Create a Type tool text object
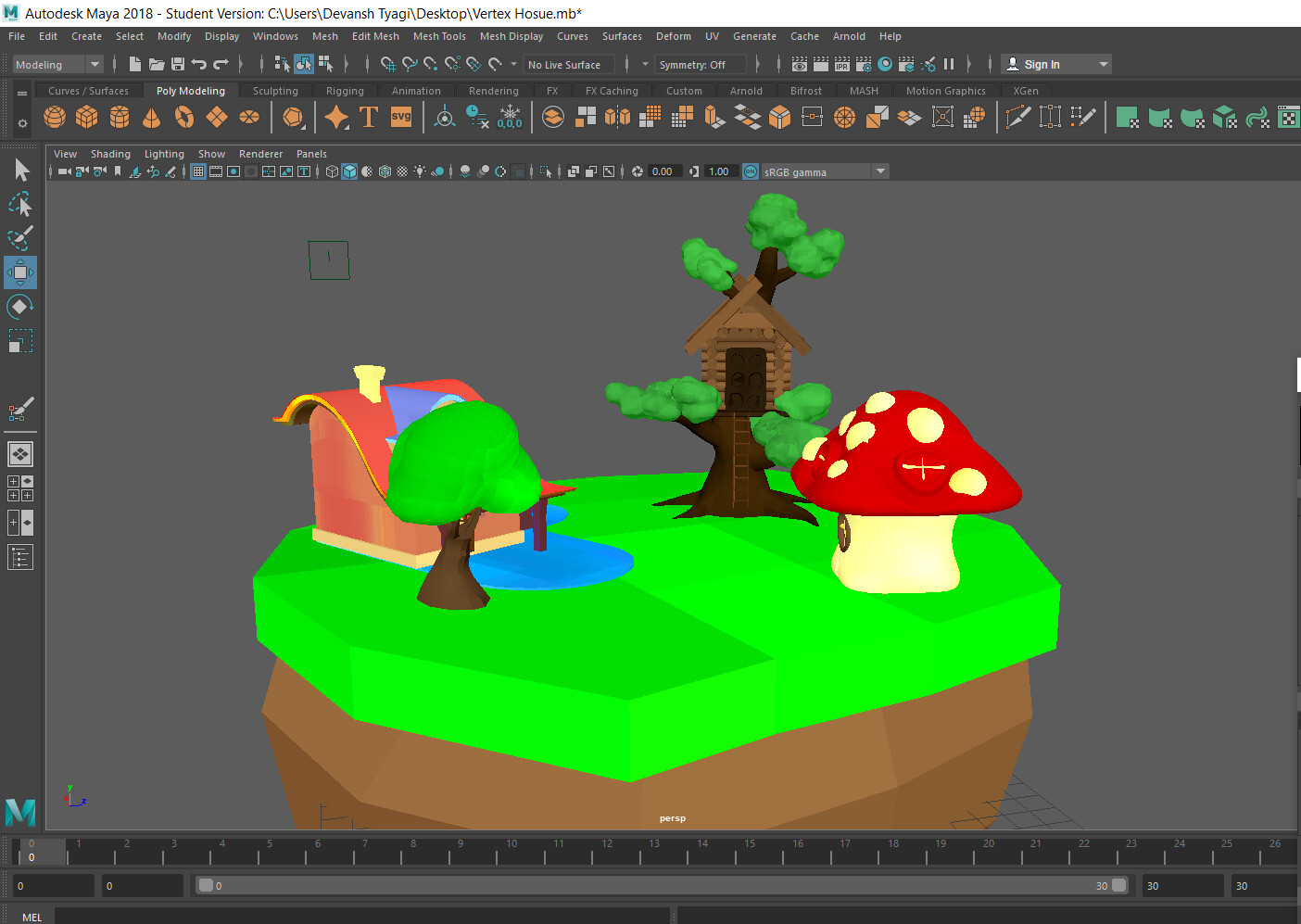 [369, 117]
